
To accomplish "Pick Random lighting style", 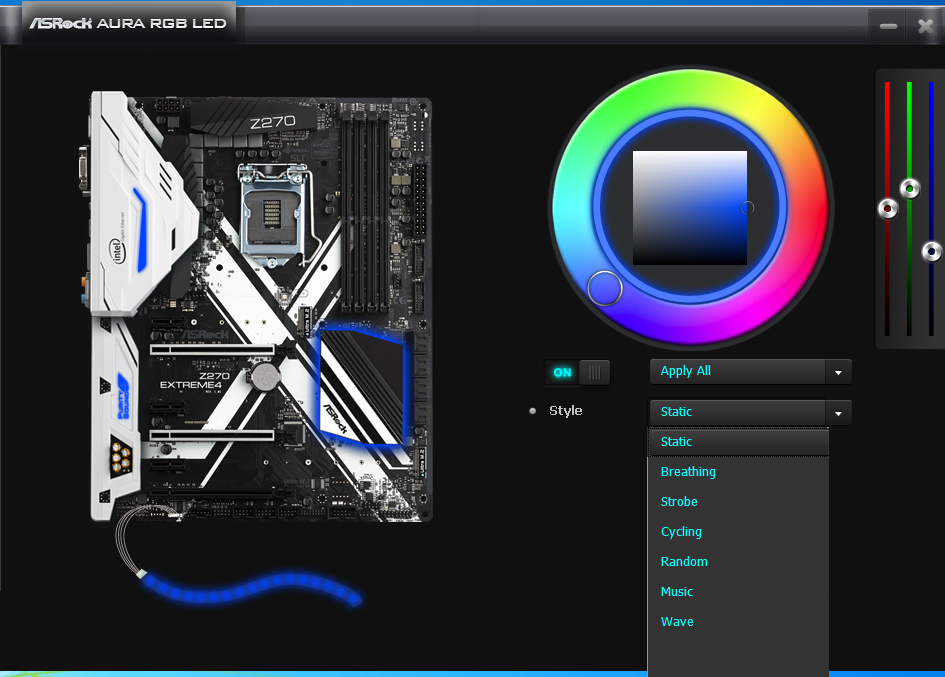I will pyautogui.click(x=738, y=561).
